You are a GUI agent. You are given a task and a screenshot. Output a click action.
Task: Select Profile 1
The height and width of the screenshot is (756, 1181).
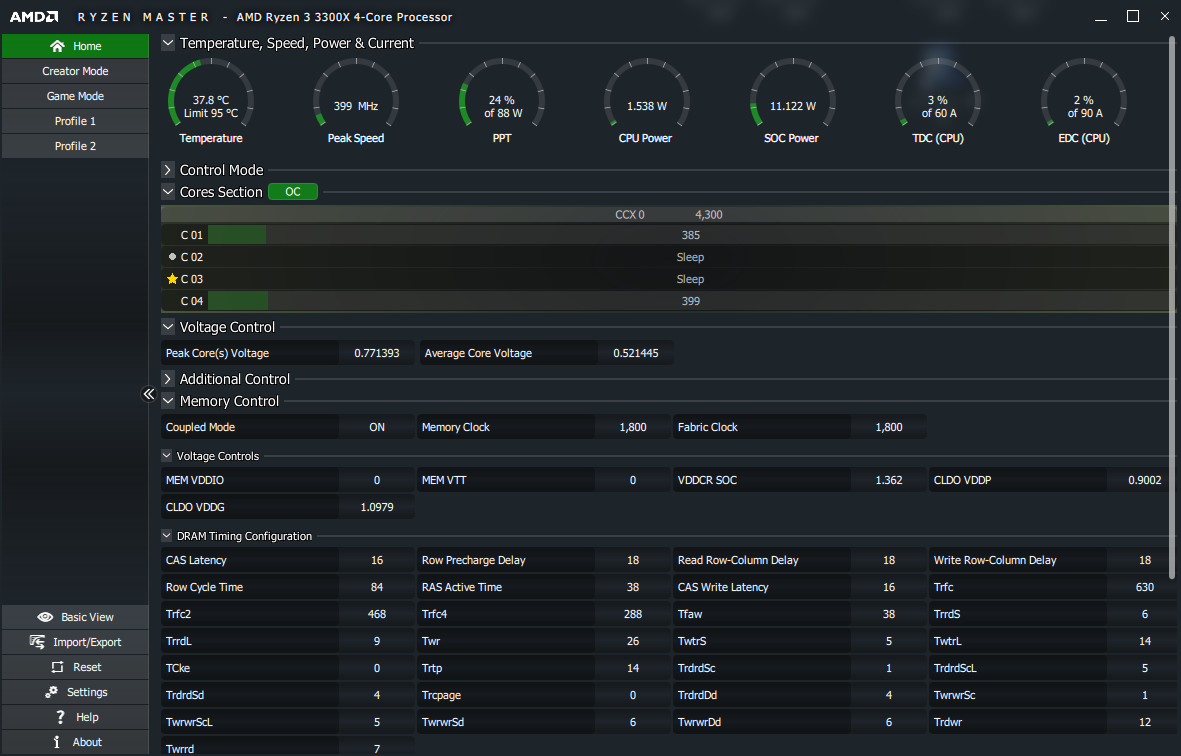(75, 121)
